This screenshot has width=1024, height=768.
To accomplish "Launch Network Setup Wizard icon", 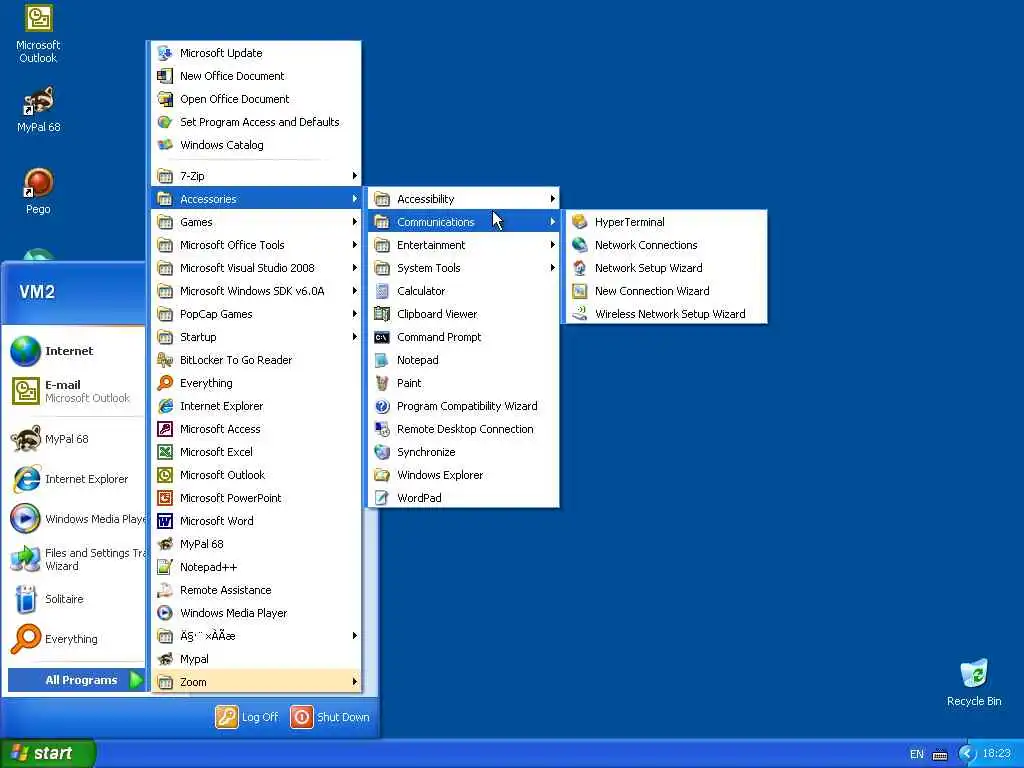I will pyautogui.click(x=579, y=268).
